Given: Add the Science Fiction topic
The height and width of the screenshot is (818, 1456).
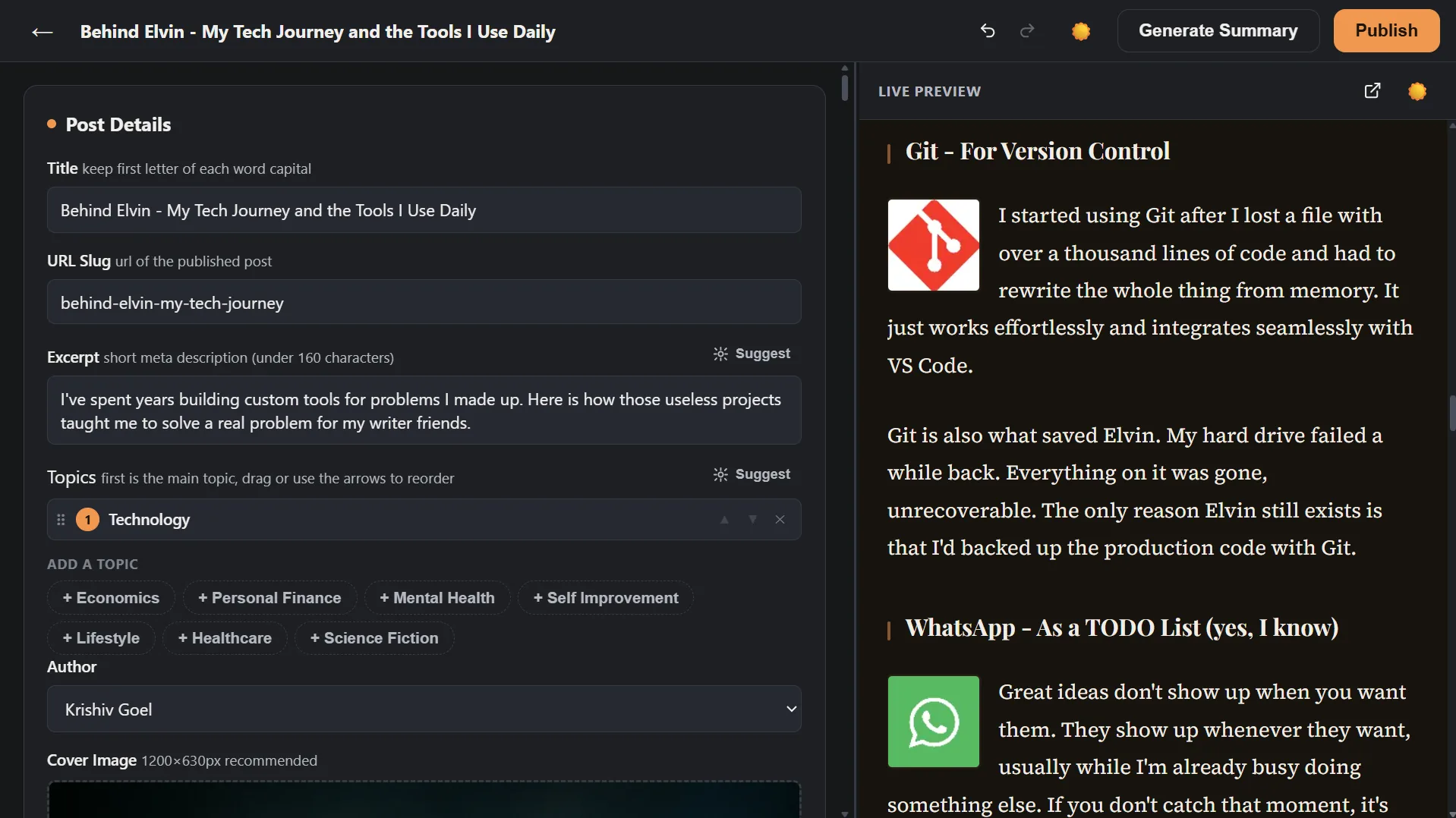Looking at the screenshot, I should 374,638.
